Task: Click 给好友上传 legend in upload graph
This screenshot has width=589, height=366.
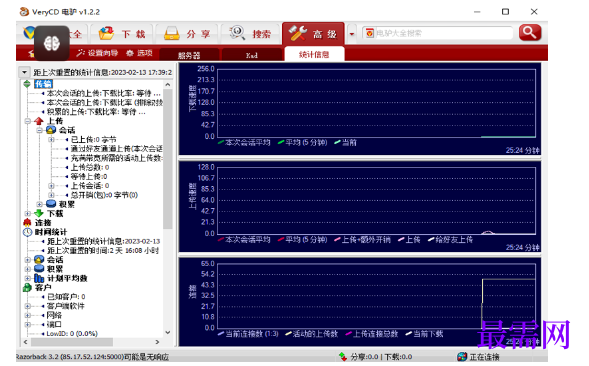Action: click(451, 239)
